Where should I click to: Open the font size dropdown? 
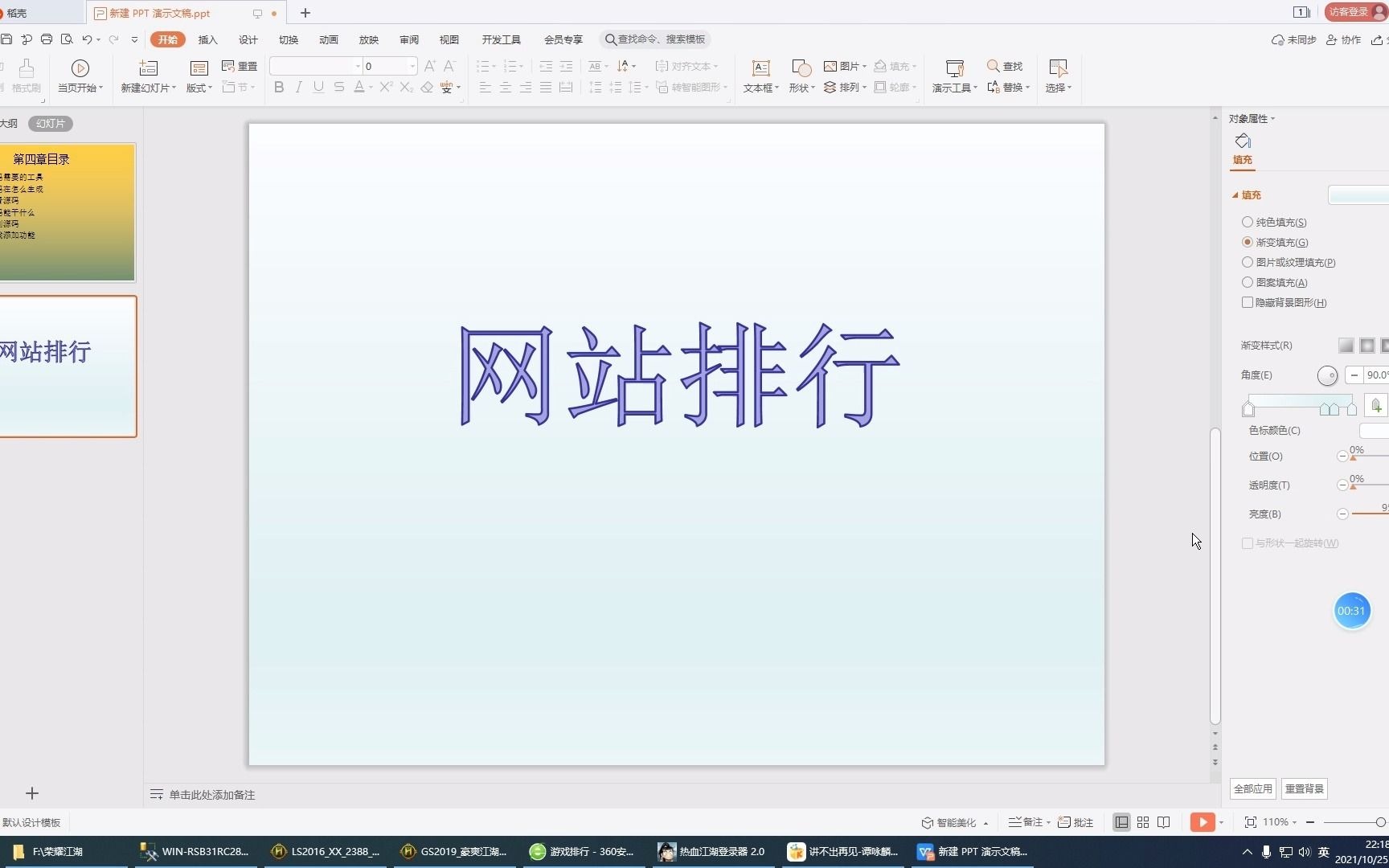pos(412,66)
